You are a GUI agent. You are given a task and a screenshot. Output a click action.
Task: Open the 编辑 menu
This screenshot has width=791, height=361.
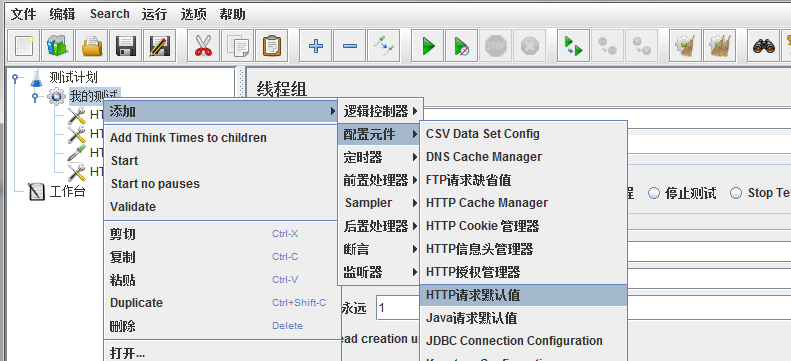[62, 14]
